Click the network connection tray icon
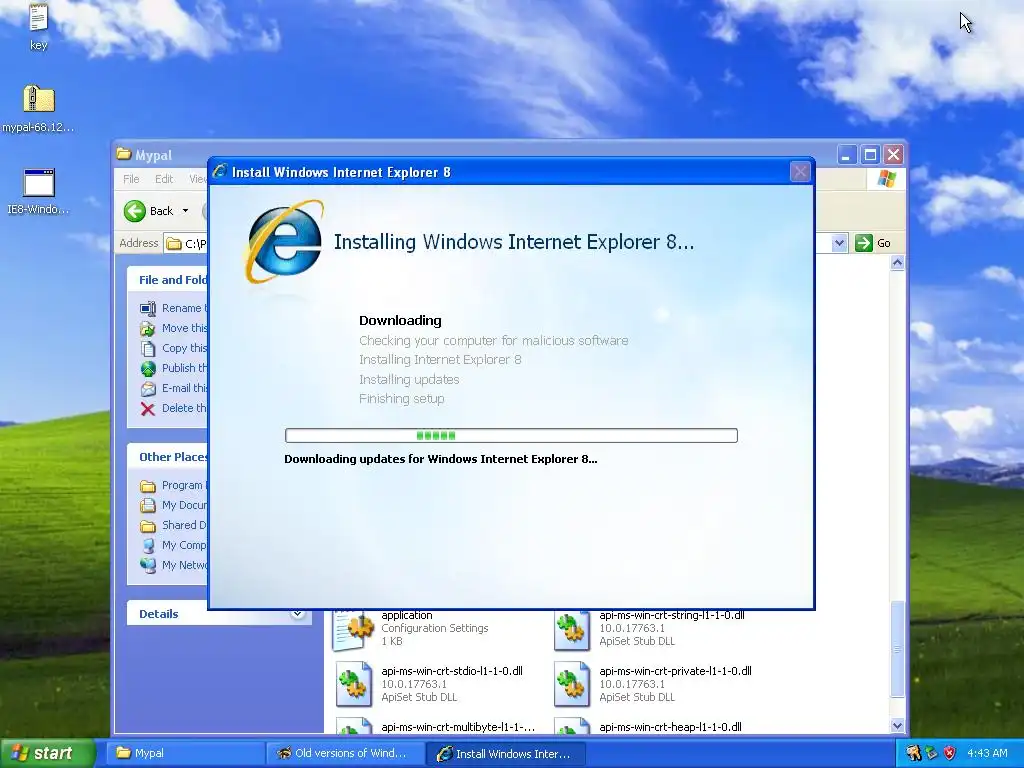Screen dimensions: 1024x768 point(931,753)
